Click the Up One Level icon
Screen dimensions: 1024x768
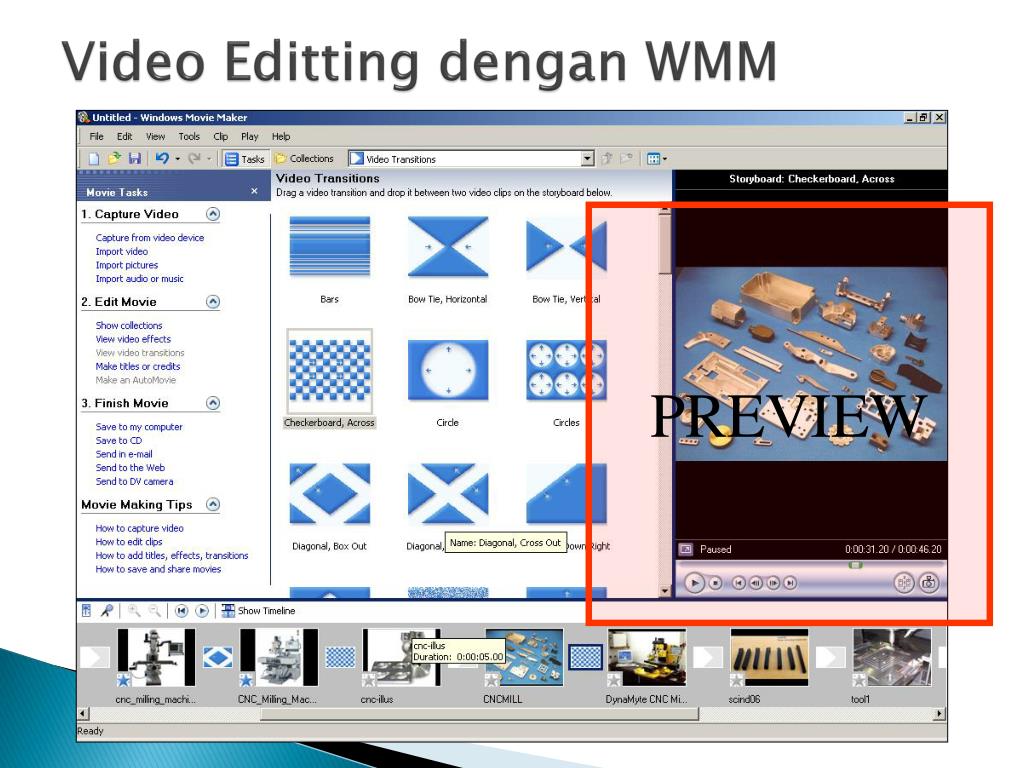pyautogui.click(x=607, y=159)
